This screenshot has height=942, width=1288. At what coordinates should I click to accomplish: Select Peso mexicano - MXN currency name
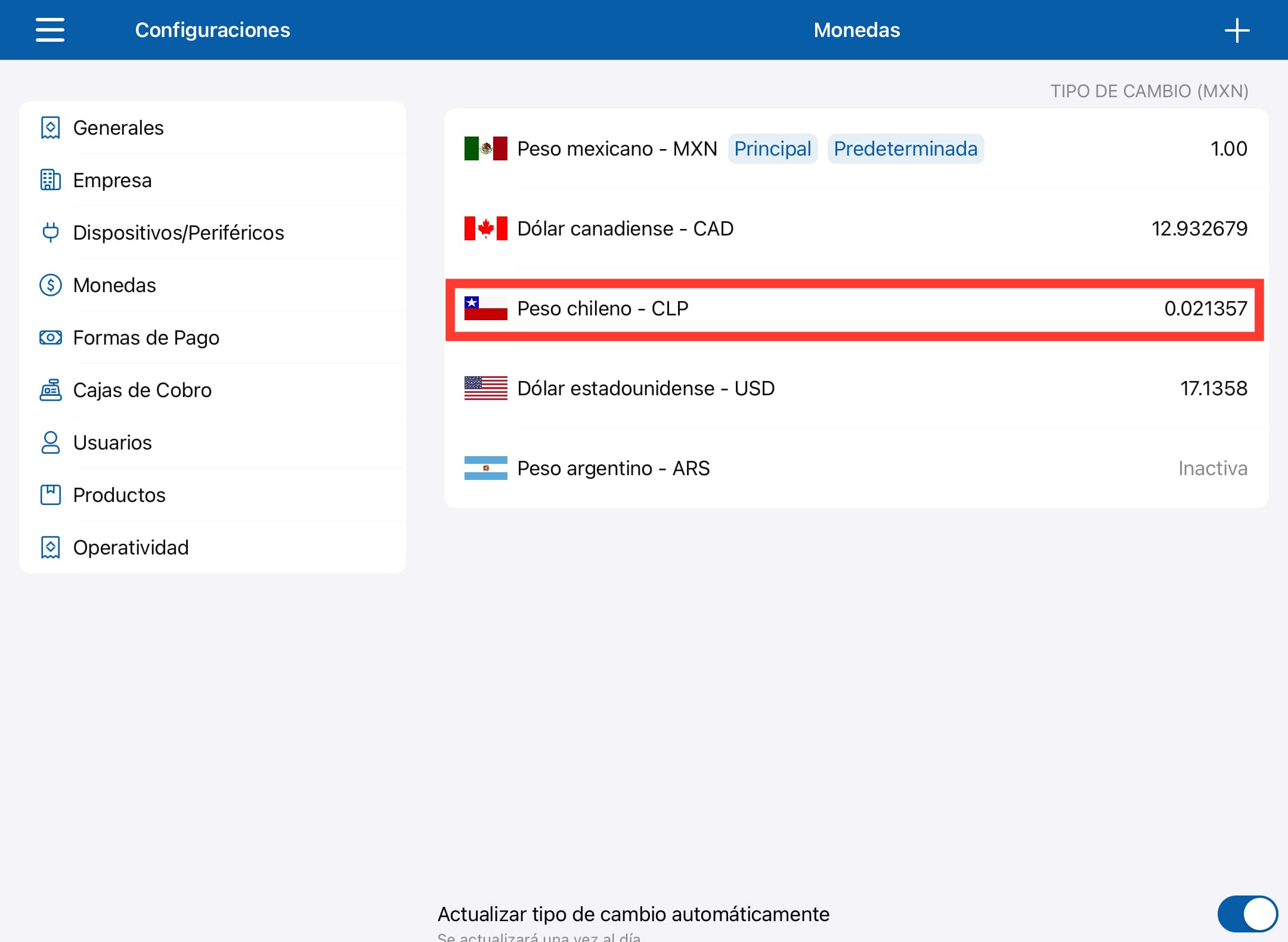(617, 148)
